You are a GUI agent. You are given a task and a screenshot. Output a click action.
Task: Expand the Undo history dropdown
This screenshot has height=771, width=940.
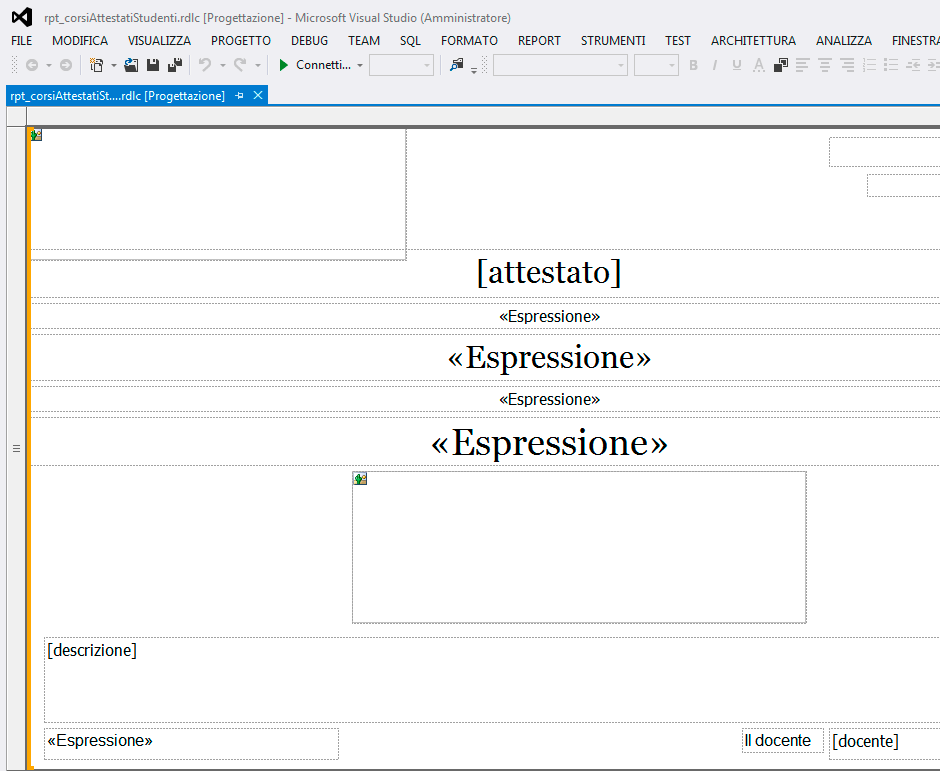tap(222, 65)
